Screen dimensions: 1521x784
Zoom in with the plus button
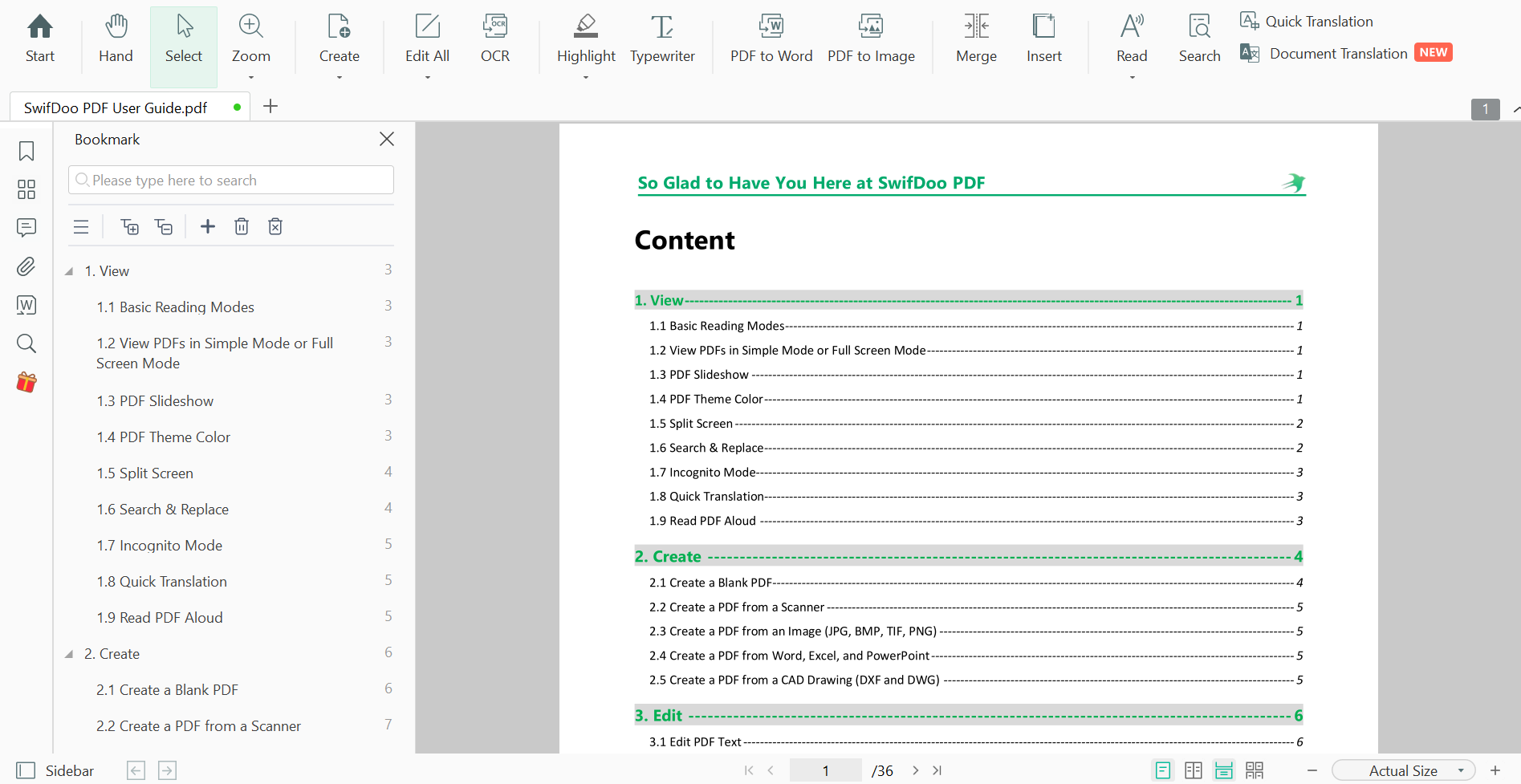[x=1495, y=770]
